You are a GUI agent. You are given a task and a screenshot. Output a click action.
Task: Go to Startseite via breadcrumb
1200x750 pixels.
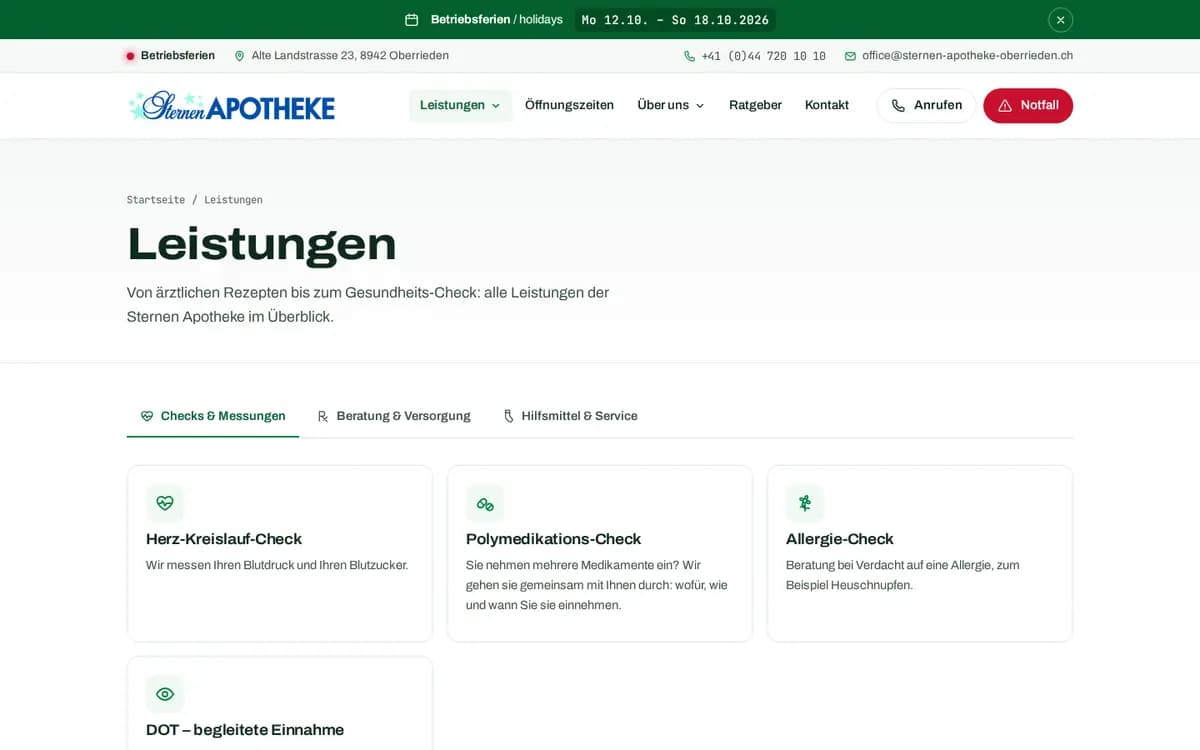tap(156, 200)
